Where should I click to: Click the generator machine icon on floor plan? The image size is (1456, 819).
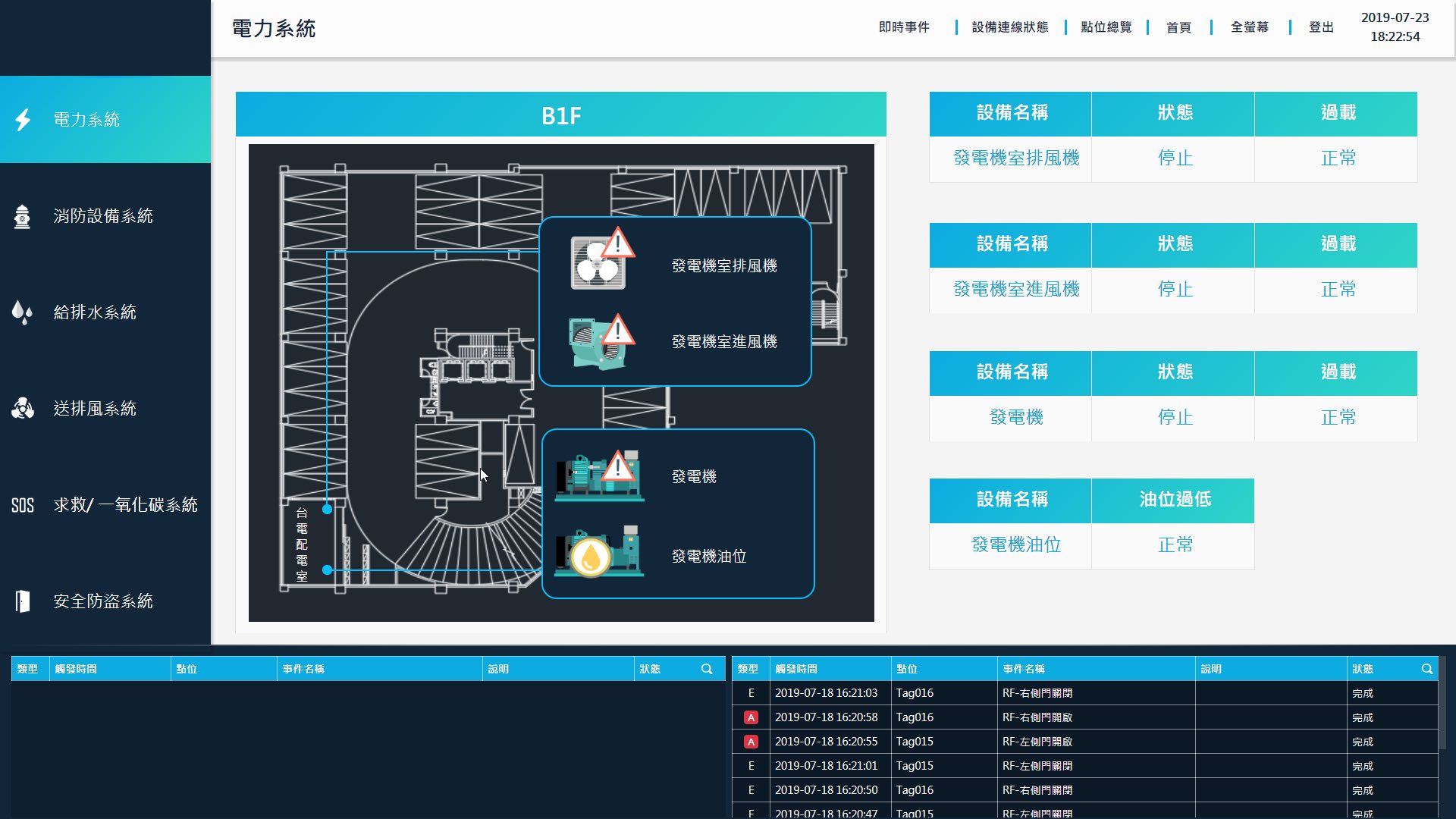pyautogui.click(x=599, y=475)
